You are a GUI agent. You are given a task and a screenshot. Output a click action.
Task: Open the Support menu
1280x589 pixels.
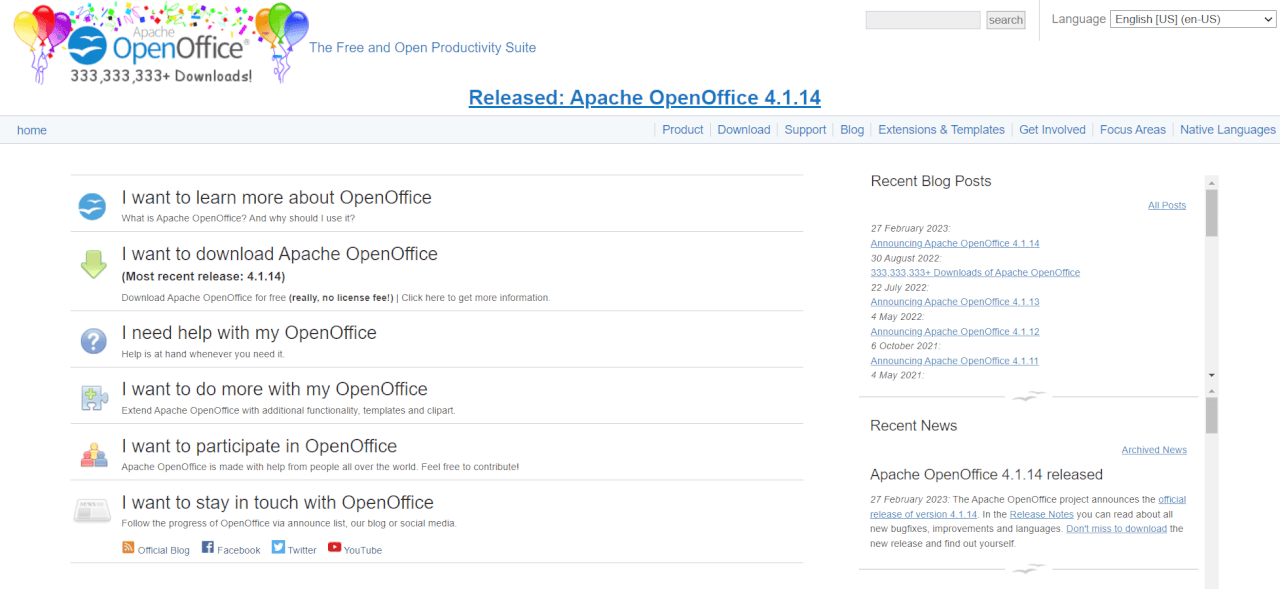(805, 130)
